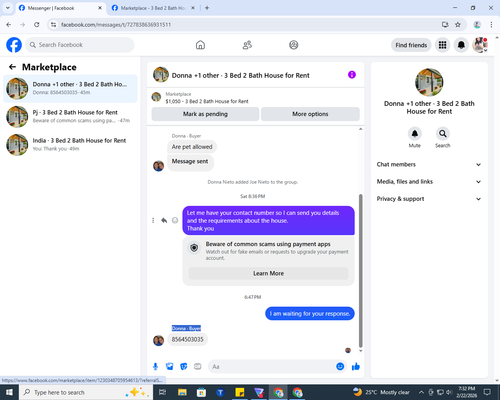Record a voice clip with the microphone
Screen dimensions: 500x400
pos(155,367)
